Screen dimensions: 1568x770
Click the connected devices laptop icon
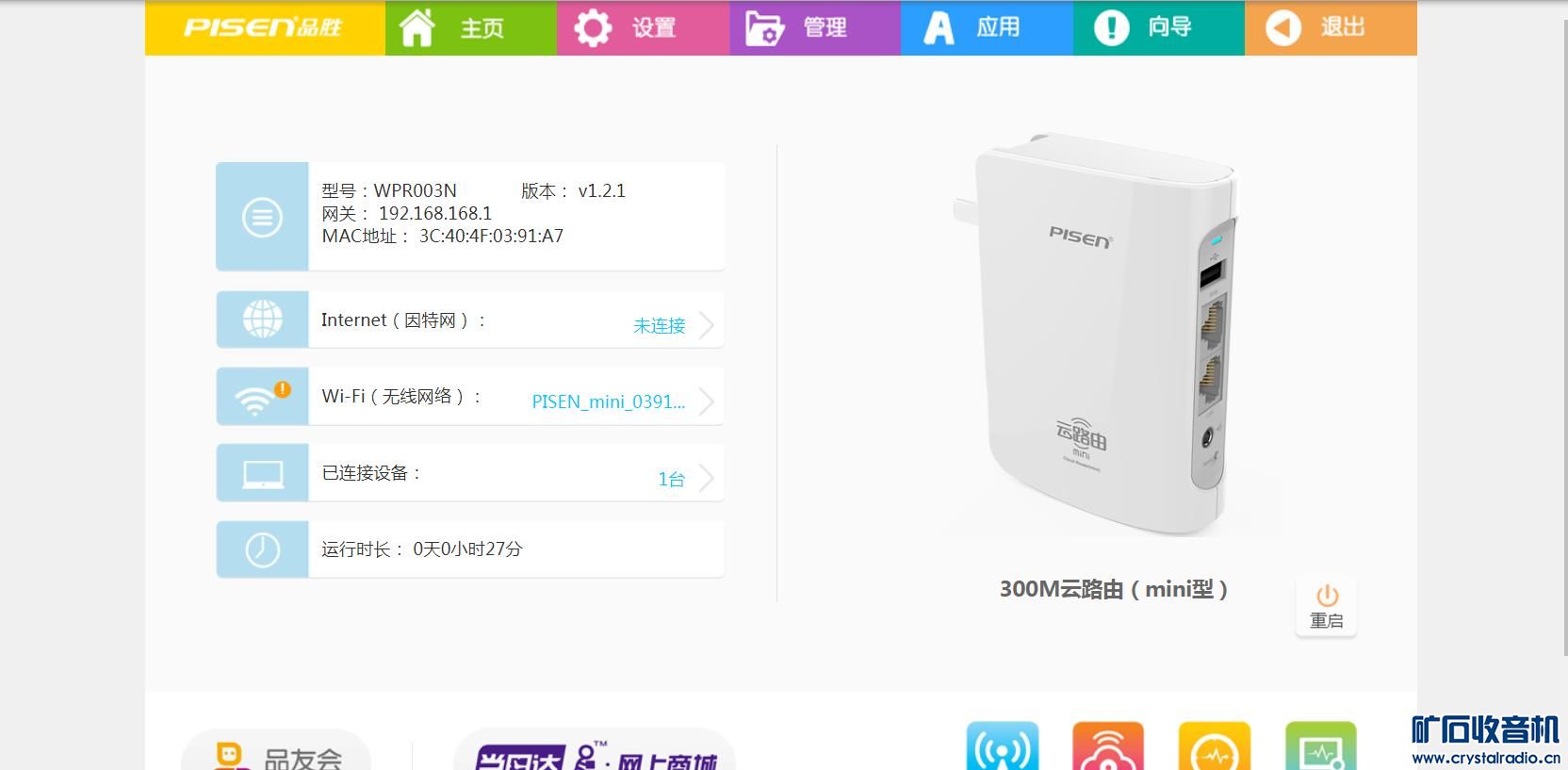point(262,473)
